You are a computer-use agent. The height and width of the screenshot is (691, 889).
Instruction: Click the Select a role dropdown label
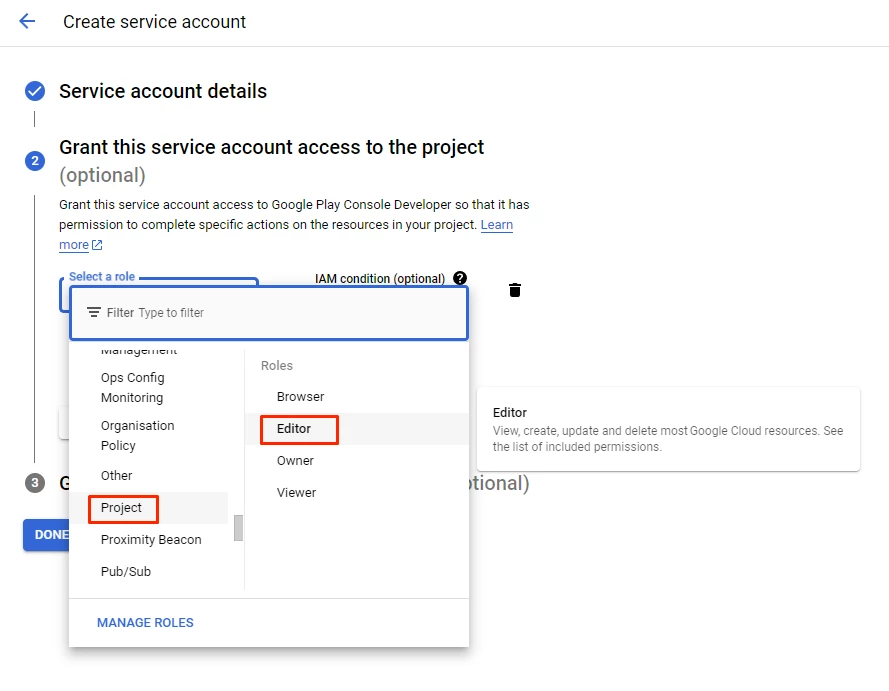102,277
